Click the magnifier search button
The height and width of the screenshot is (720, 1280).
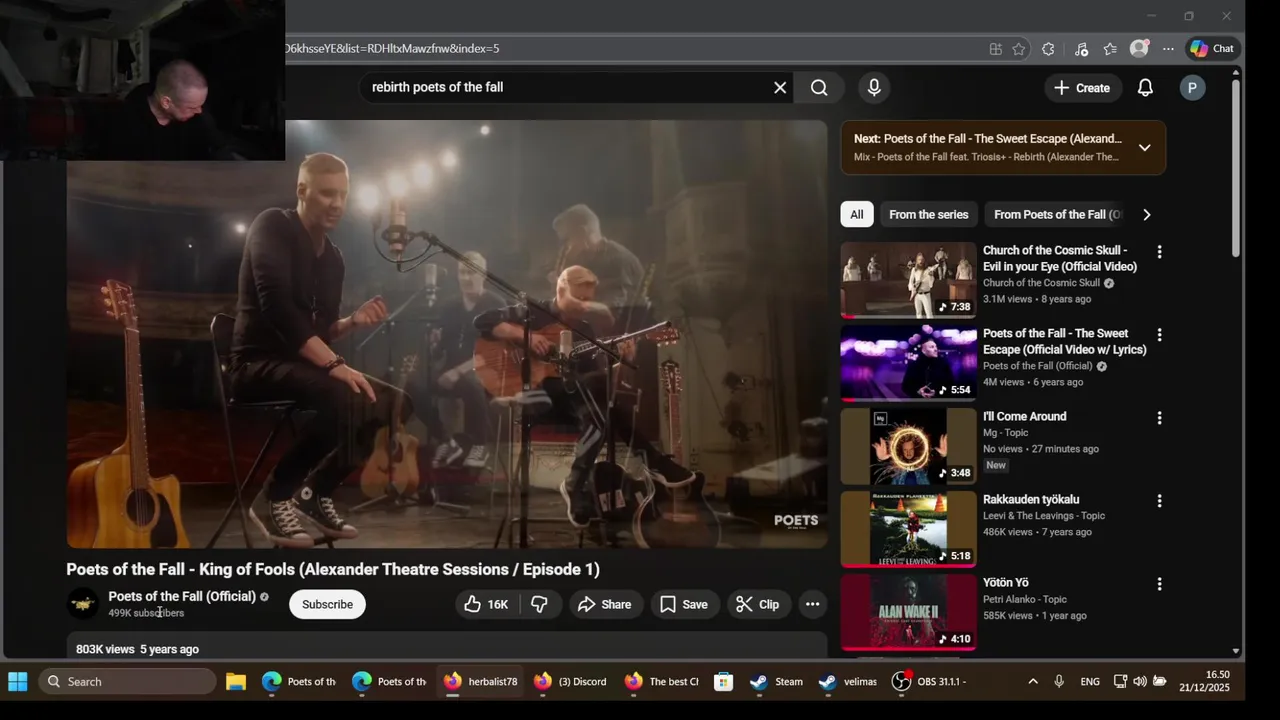pos(819,88)
